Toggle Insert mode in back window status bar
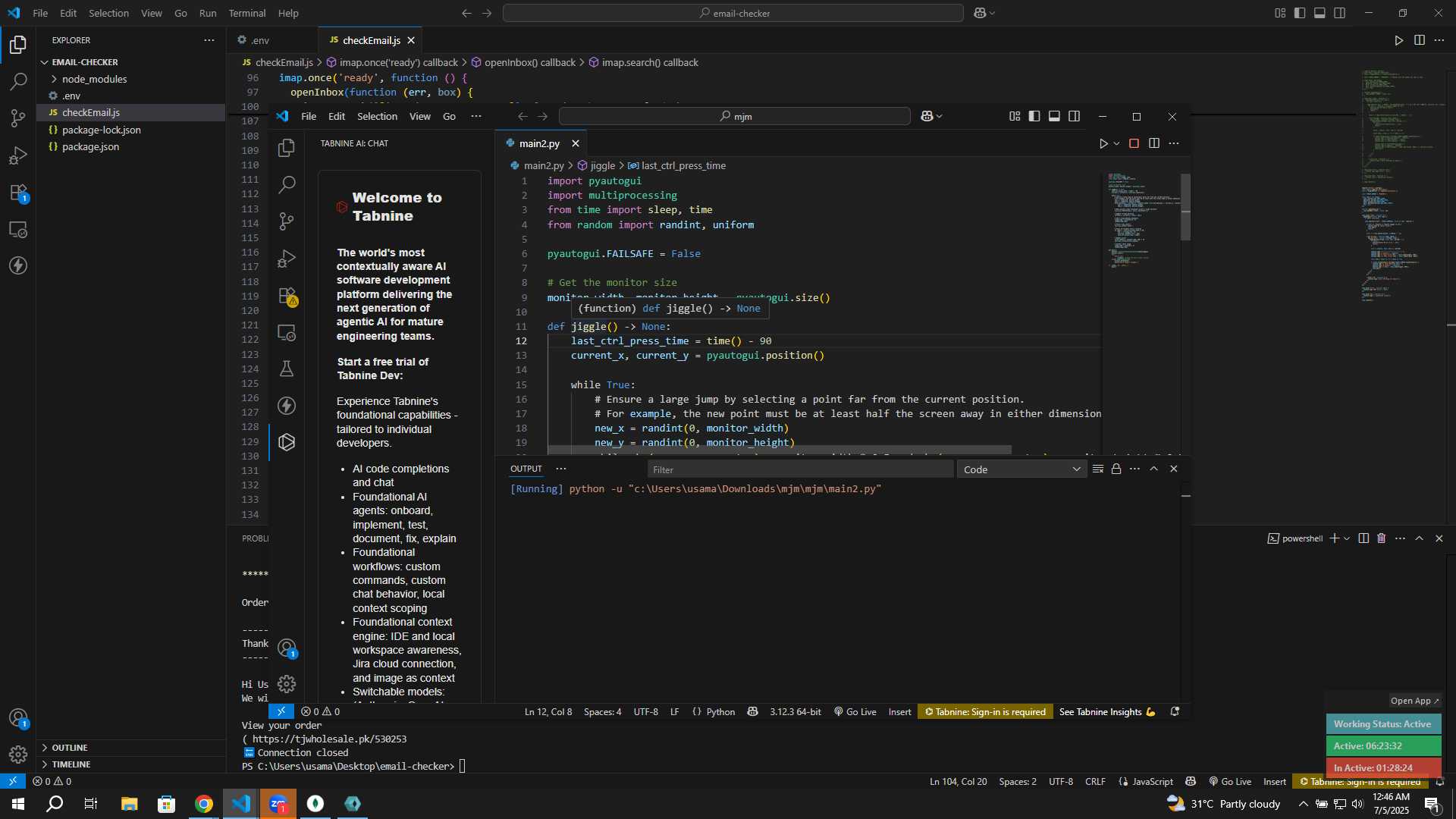This screenshot has width=1456, height=819. tap(1274, 781)
